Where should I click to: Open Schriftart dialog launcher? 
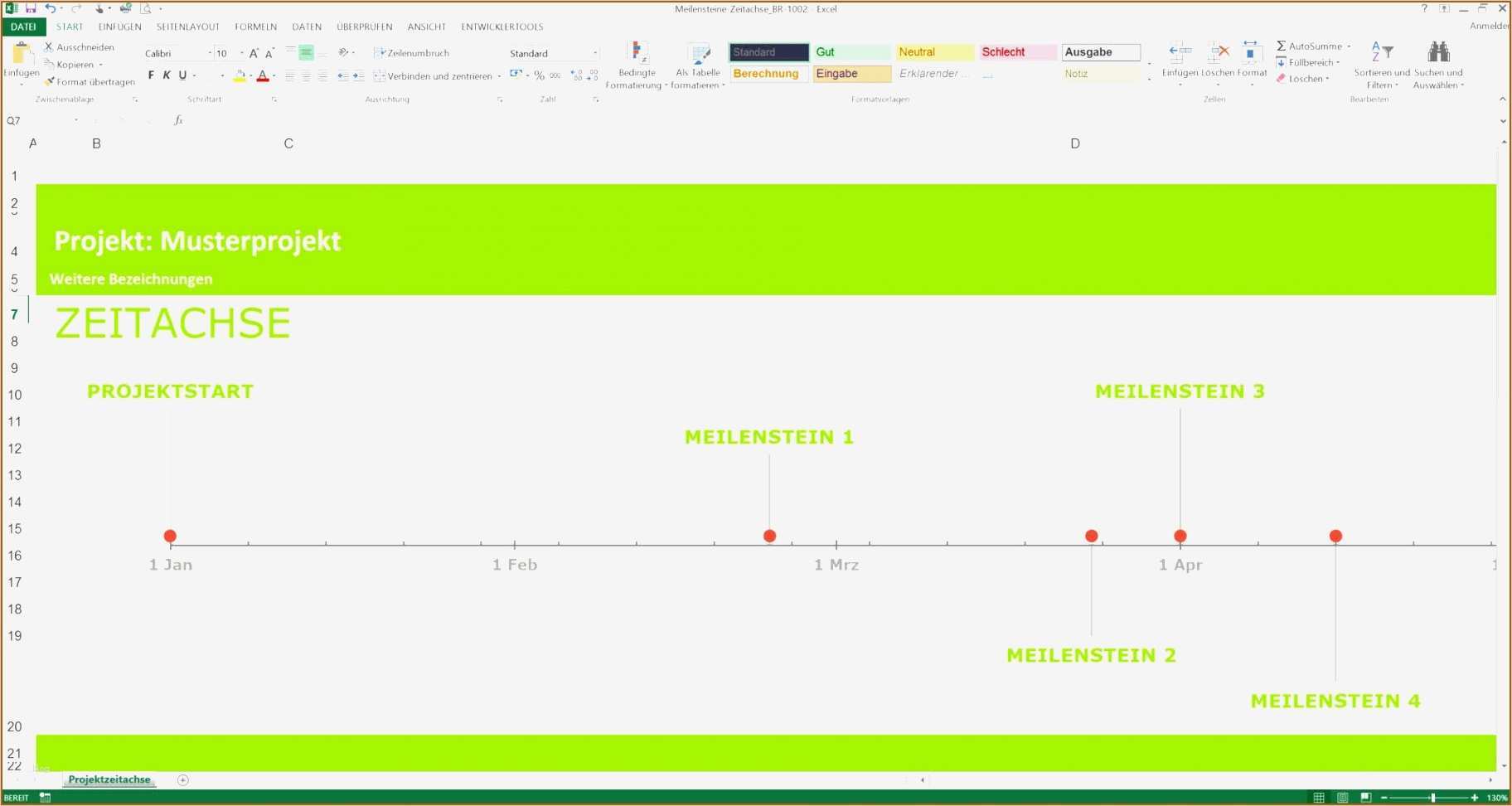(274, 100)
